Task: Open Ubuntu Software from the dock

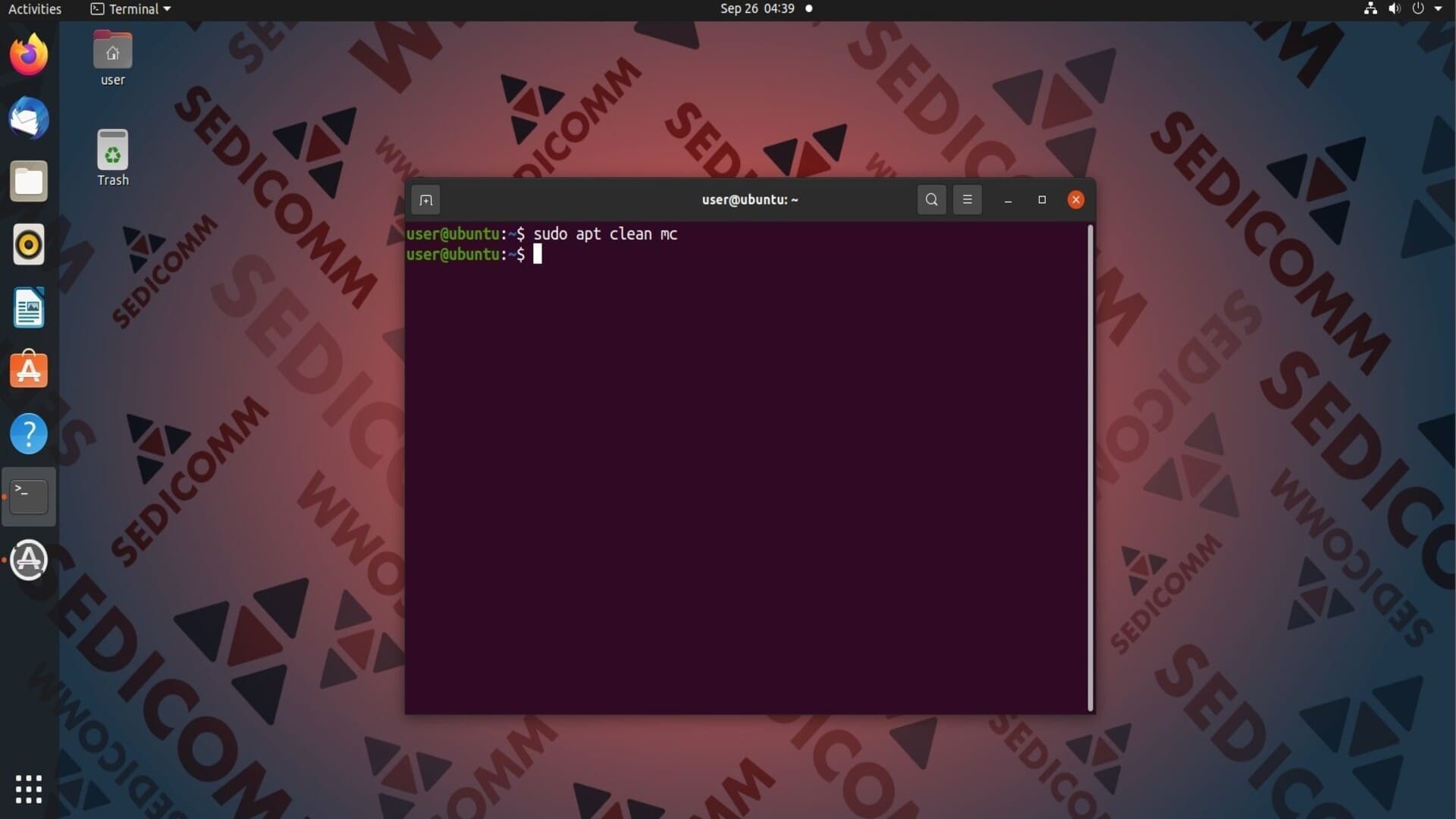Action: pos(29,370)
